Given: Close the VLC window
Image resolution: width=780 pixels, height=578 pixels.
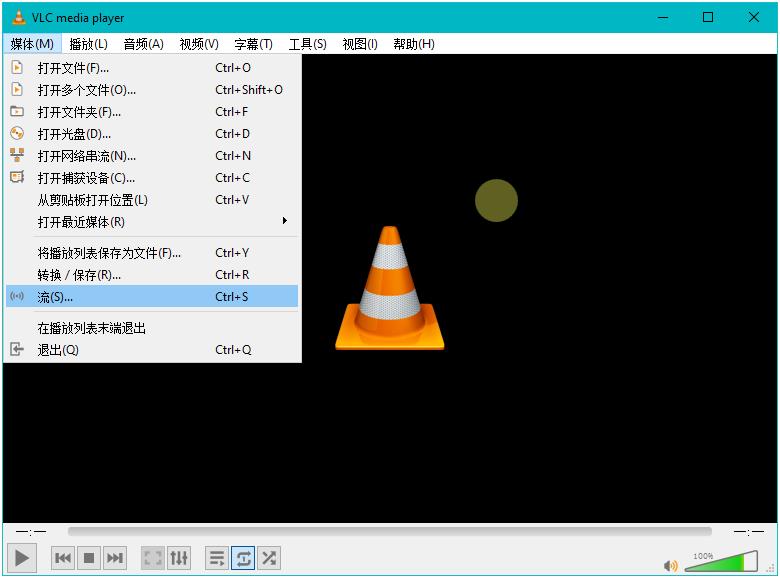Looking at the screenshot, I should click(754, 17).
